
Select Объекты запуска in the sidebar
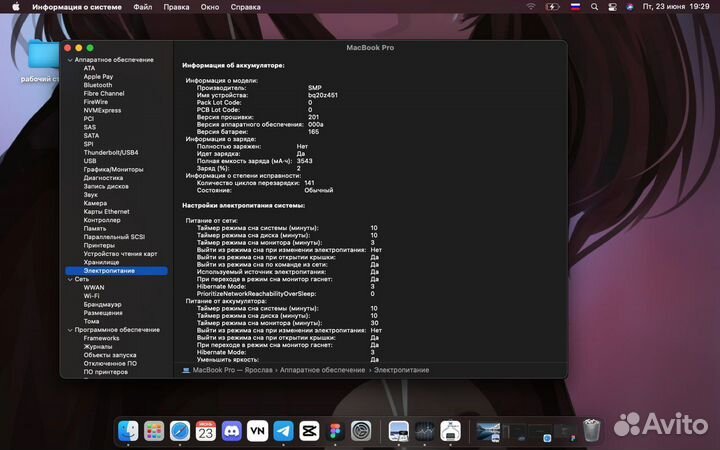click(110, 355)
